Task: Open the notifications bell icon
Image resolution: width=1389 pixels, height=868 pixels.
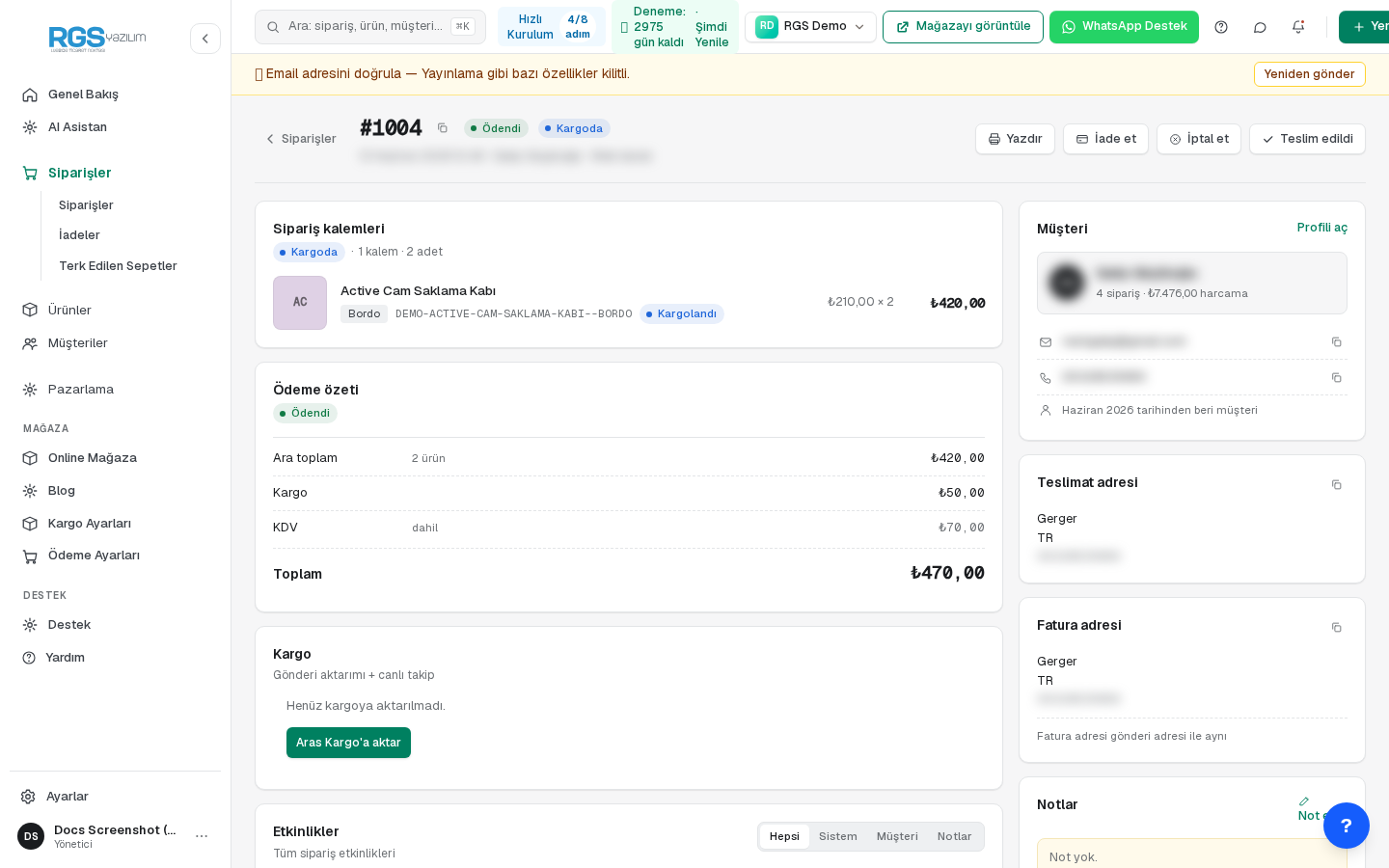Action: pyautogui.click(x=1298, y=27)
